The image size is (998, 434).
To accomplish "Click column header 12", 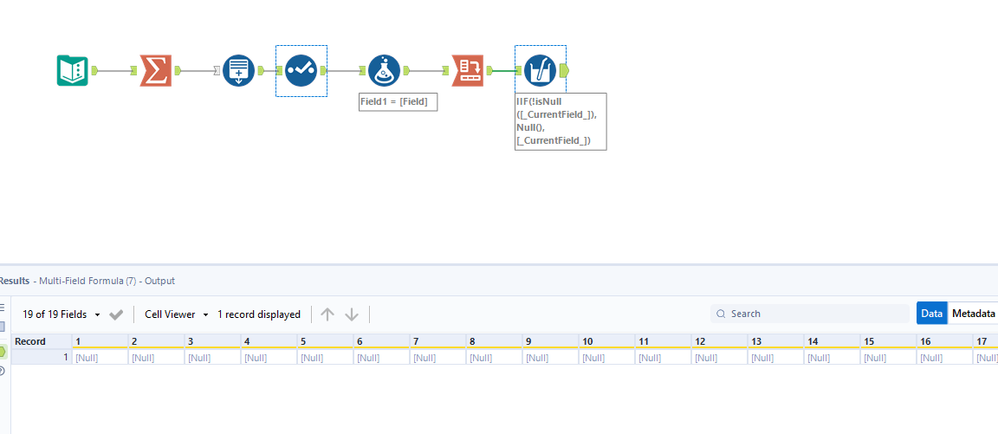I will 719,342.
